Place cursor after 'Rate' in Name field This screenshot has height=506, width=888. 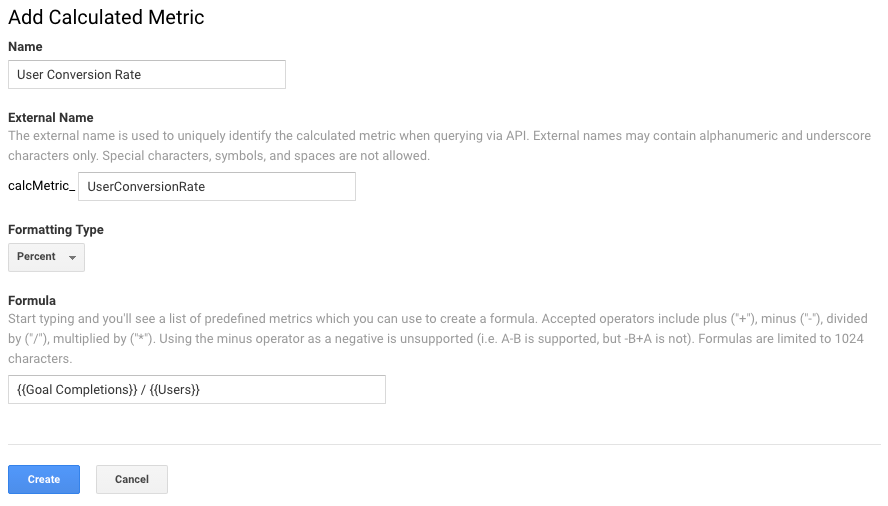tap(142, 75)
